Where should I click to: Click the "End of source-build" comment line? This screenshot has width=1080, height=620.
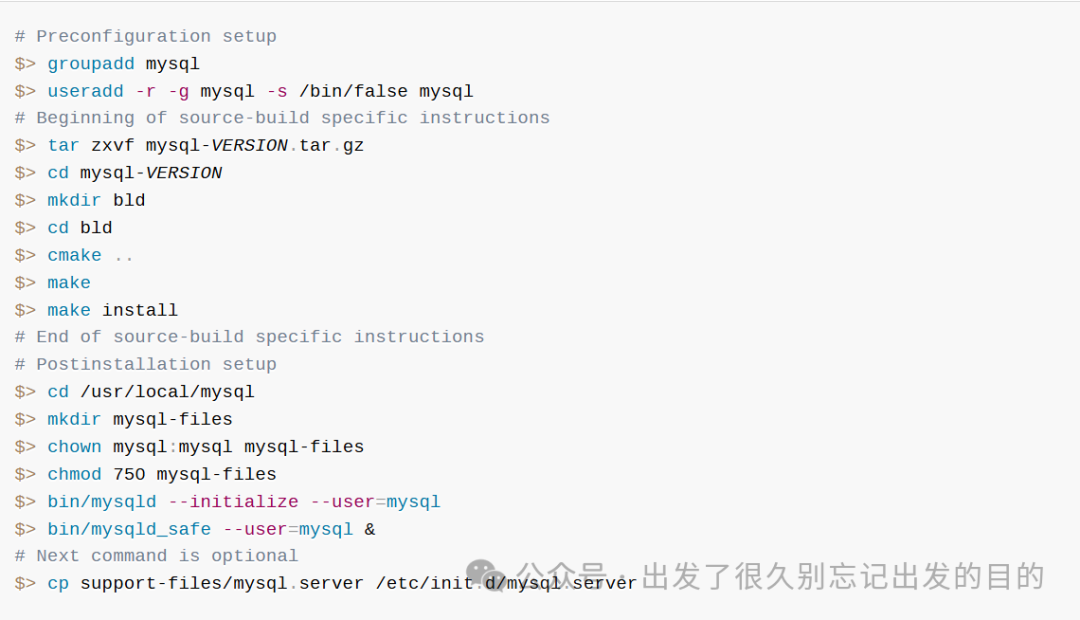[250, 337]
